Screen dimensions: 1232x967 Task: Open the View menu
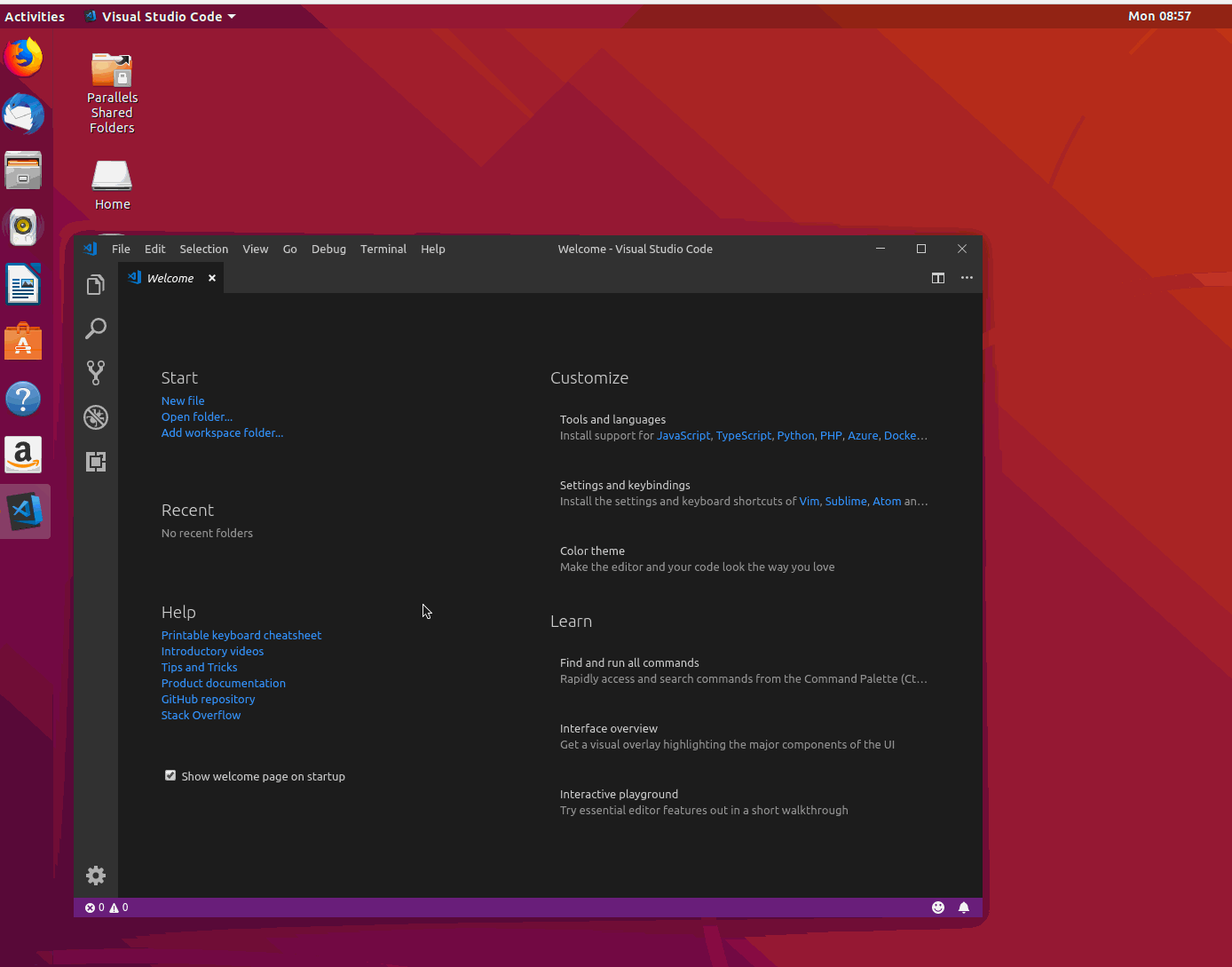point(256,249)
